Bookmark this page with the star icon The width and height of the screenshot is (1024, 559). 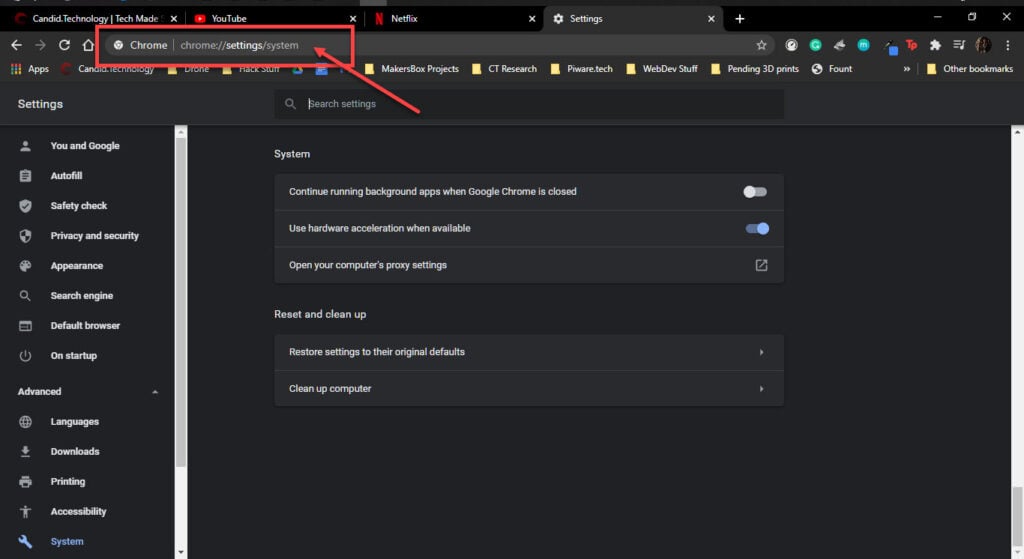pyautogui.click(x=761, y=45)
